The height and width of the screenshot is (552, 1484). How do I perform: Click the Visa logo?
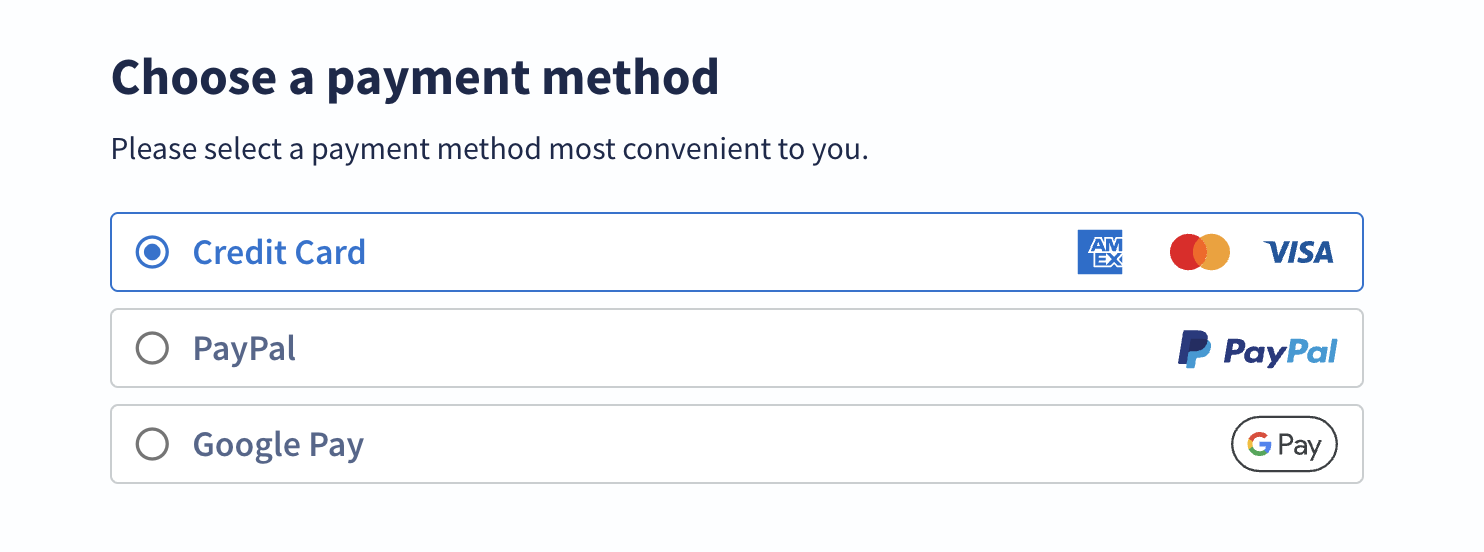click(1298, 252)
